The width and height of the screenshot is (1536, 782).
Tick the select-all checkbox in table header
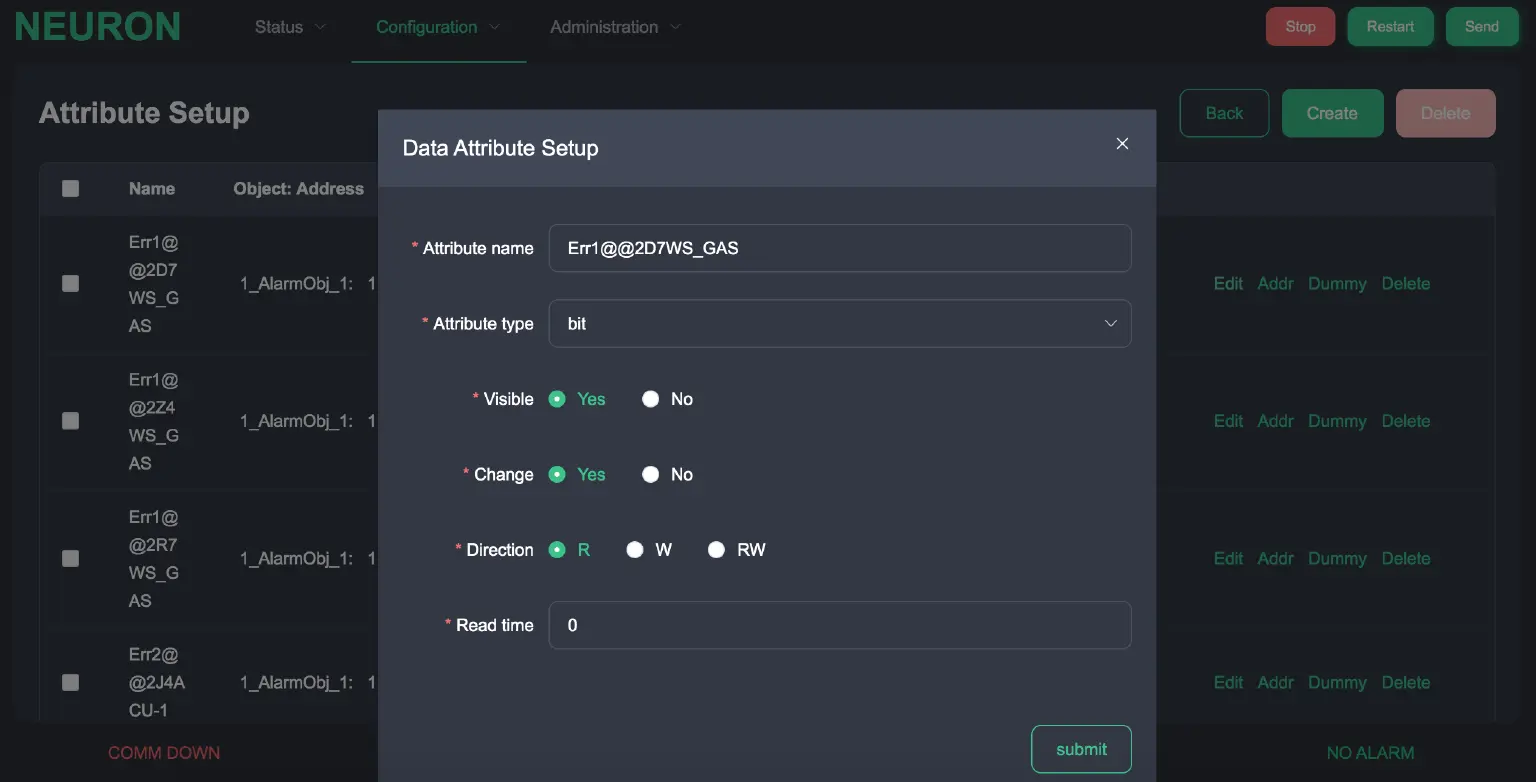tap(70, 189)
